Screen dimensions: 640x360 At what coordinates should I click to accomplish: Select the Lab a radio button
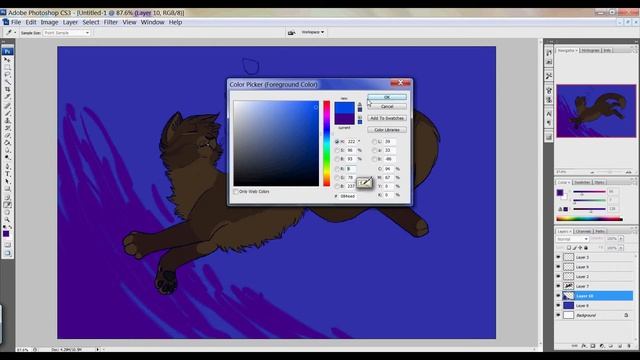pos(374,151)
